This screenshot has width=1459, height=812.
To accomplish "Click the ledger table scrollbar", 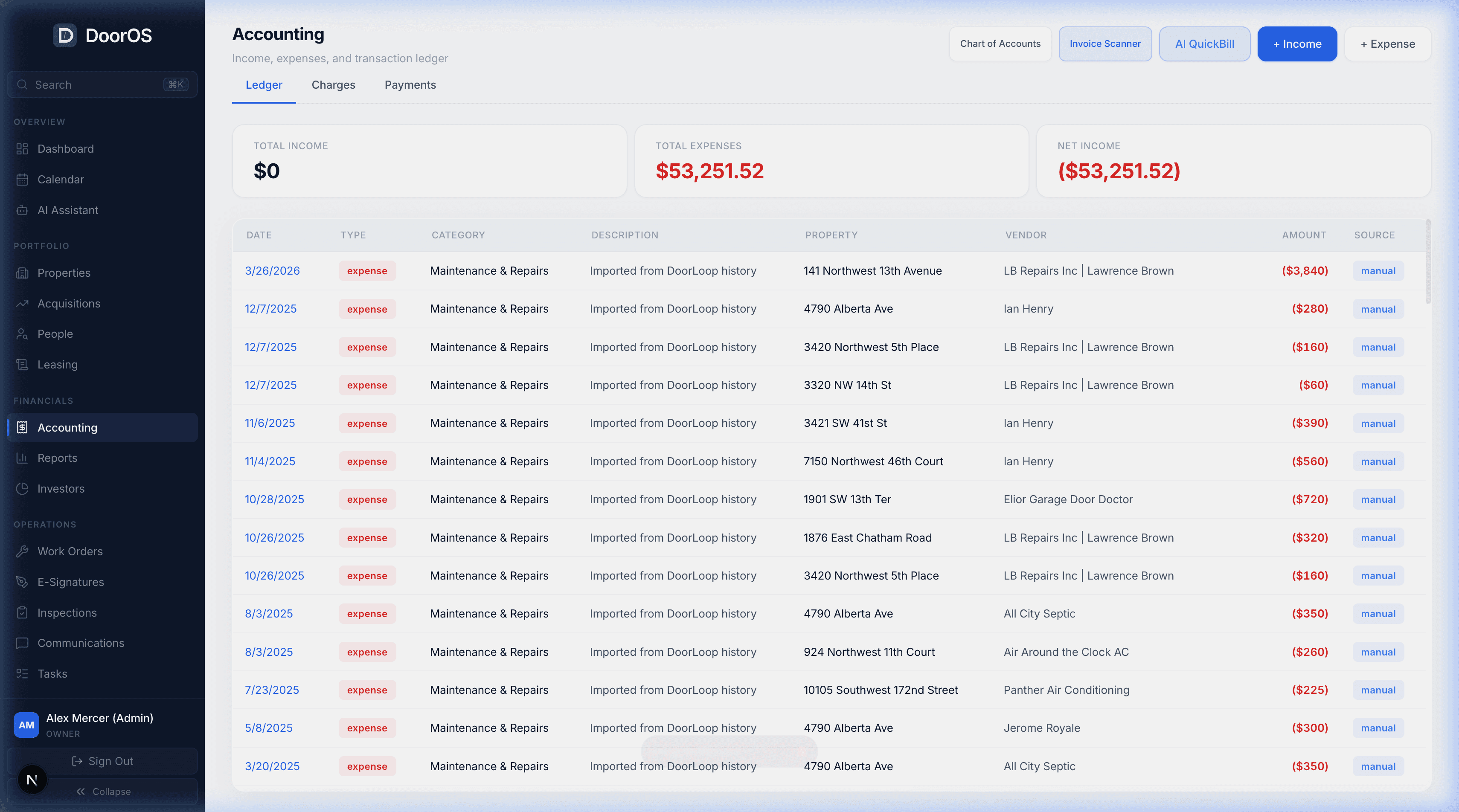I will (x=1428, y=262).
